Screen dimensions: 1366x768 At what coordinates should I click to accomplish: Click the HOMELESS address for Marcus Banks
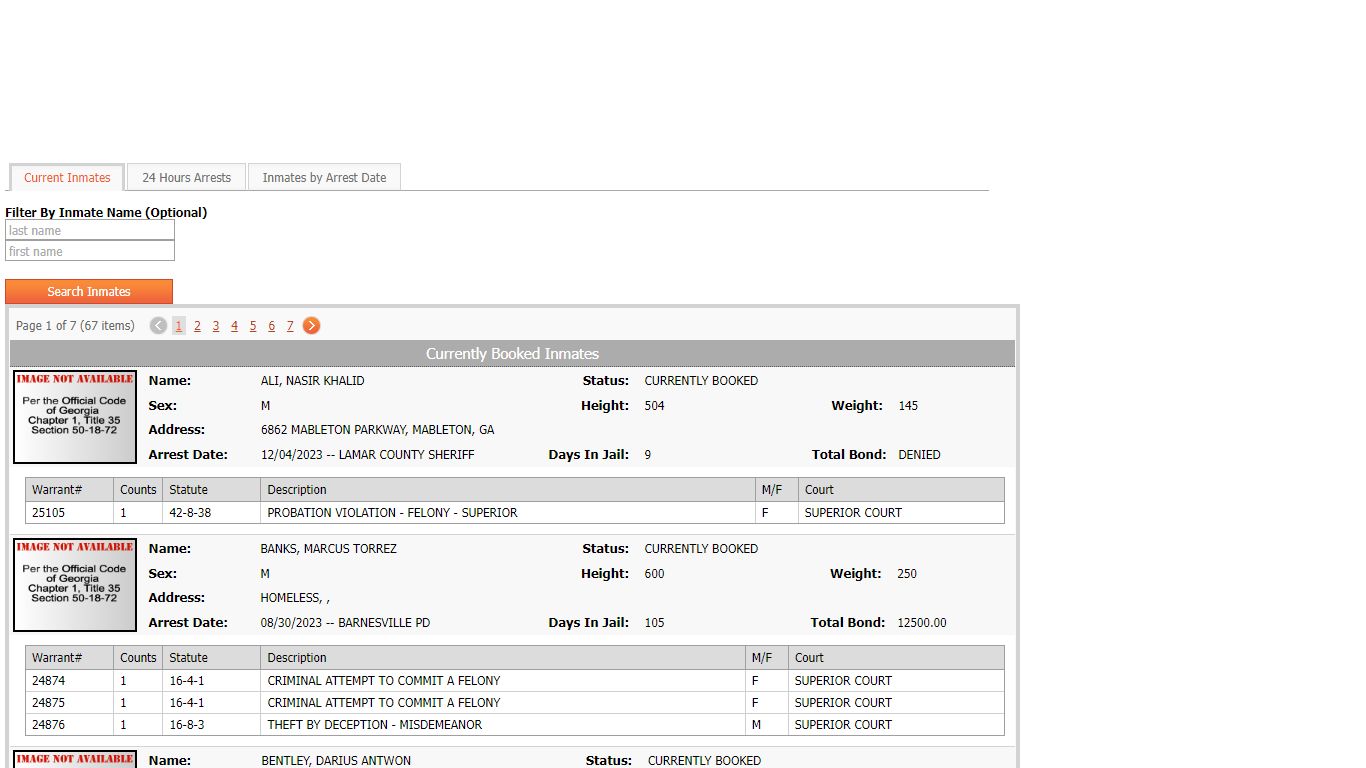pos(295,598)
